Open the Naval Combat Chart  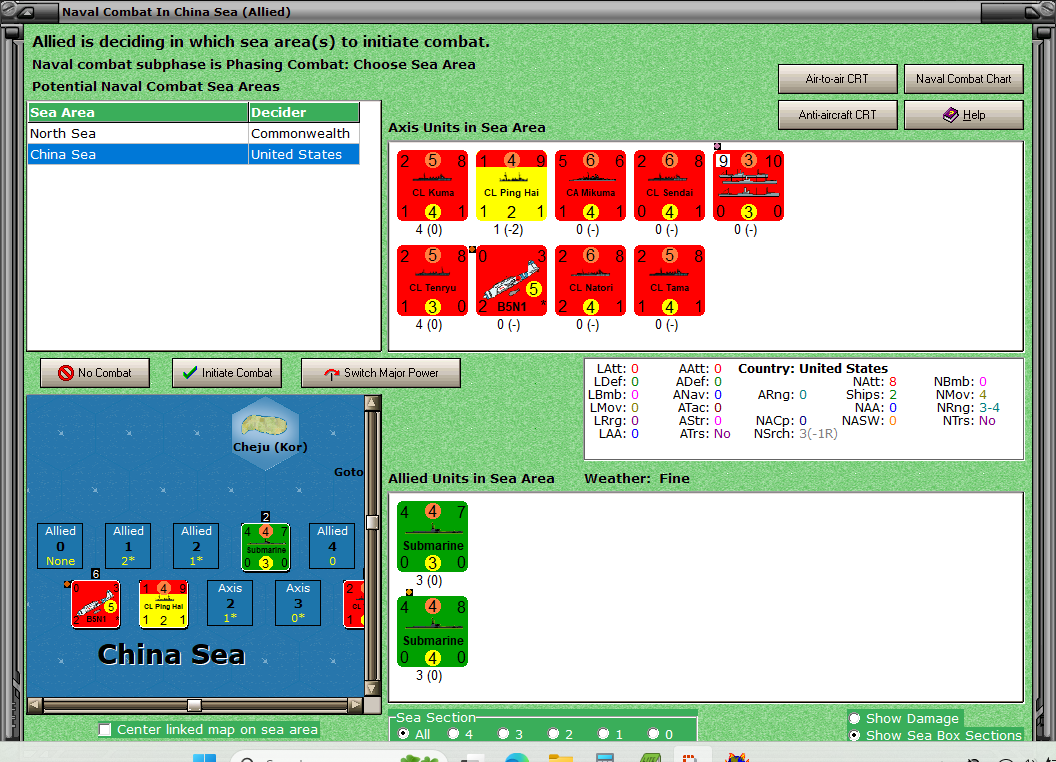click(964, 79)
